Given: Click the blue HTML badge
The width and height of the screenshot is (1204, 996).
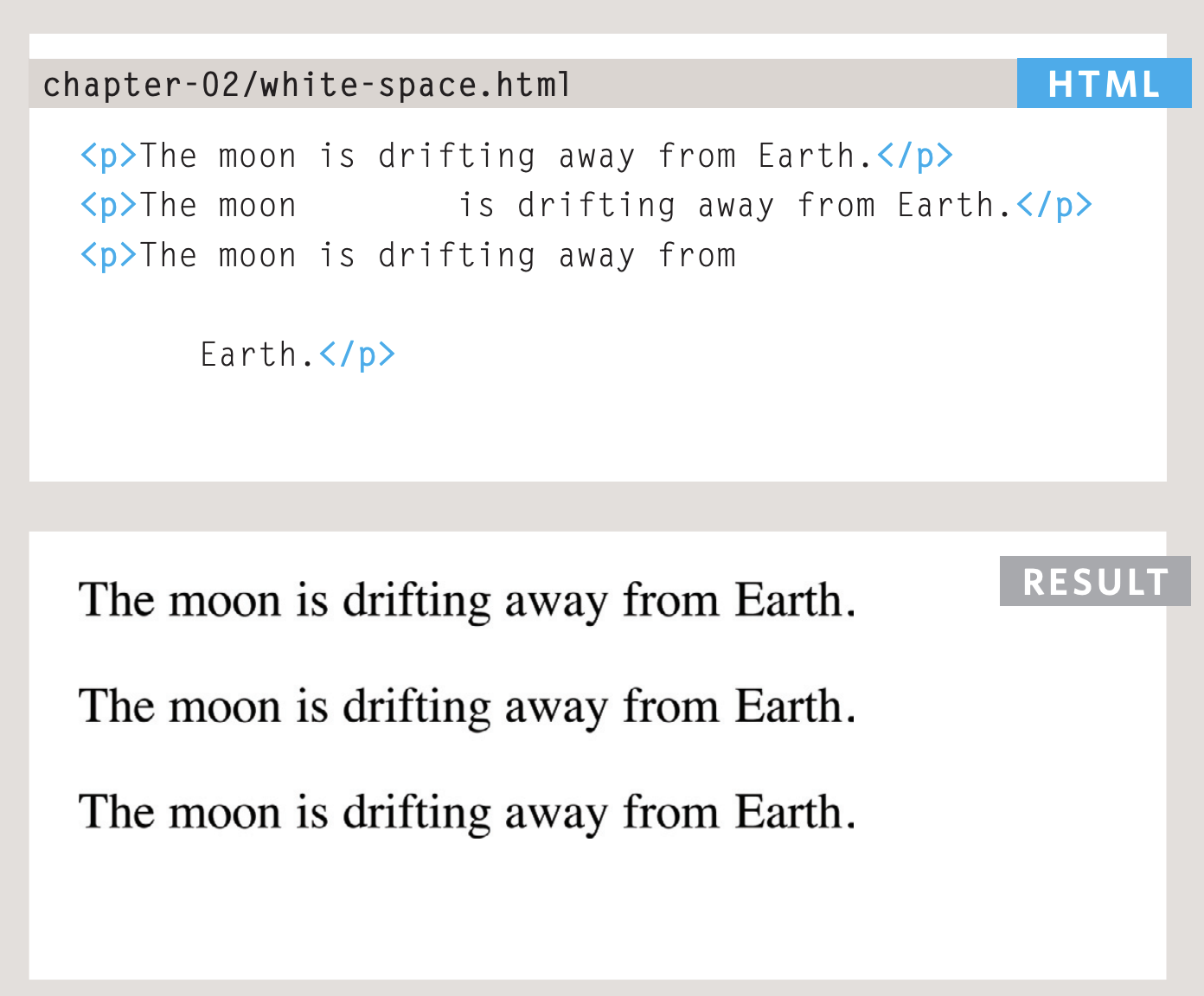Looking at the screenshot, I should (1104, 84).
